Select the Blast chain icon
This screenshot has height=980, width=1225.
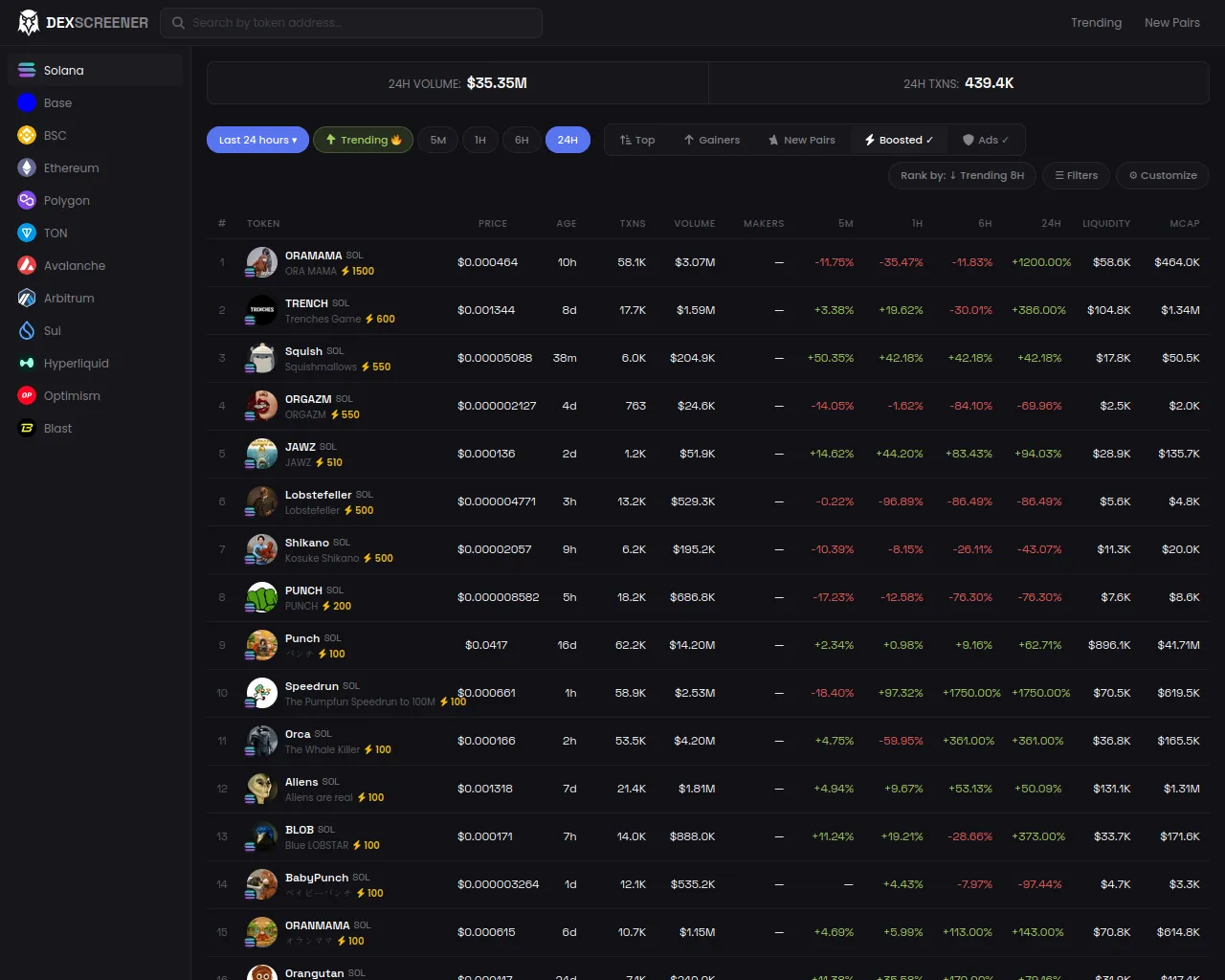[27, 428]
